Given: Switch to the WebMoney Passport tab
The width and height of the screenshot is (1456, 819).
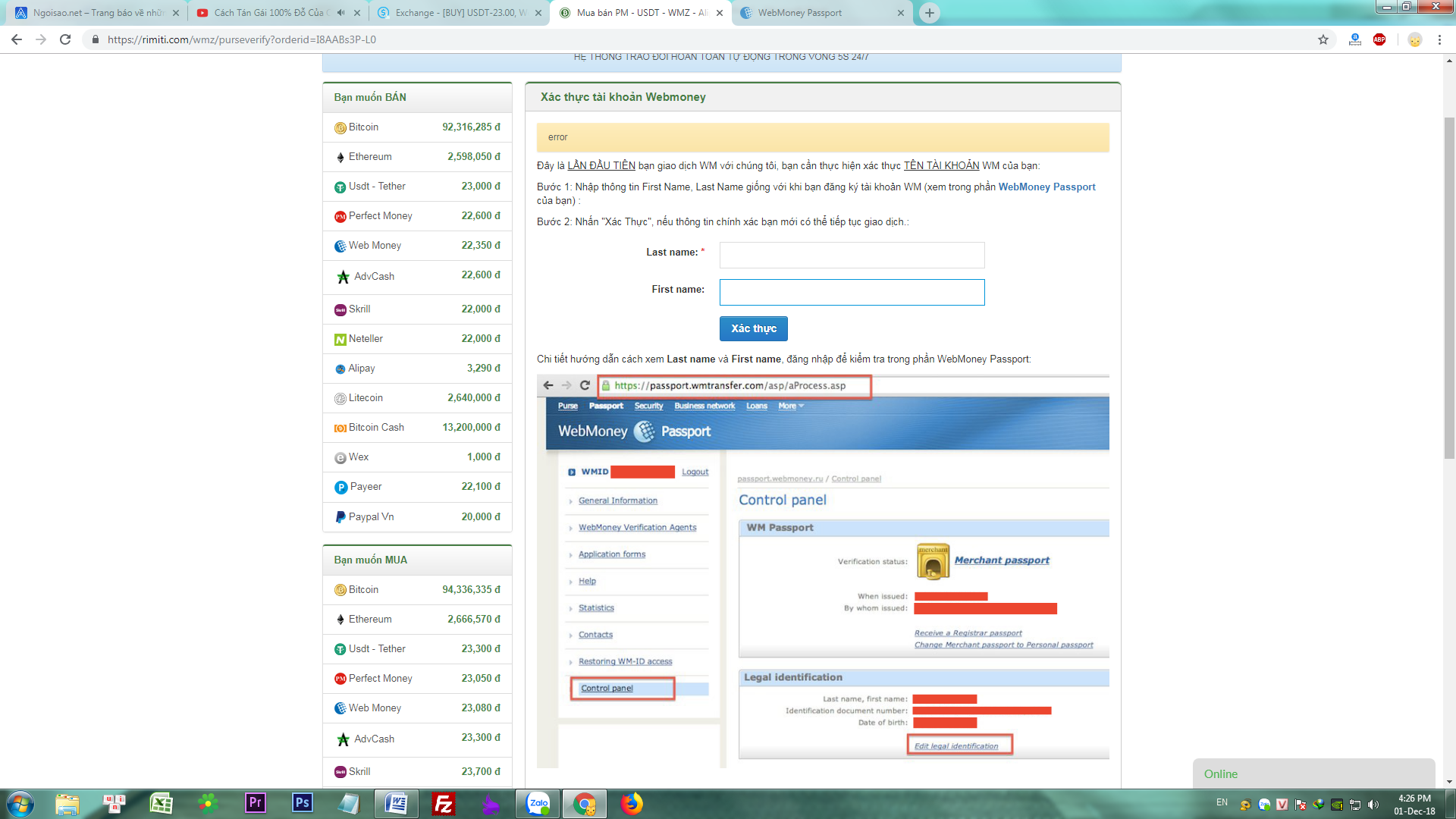Looking at the screenshot, I should tap(800, 13).
